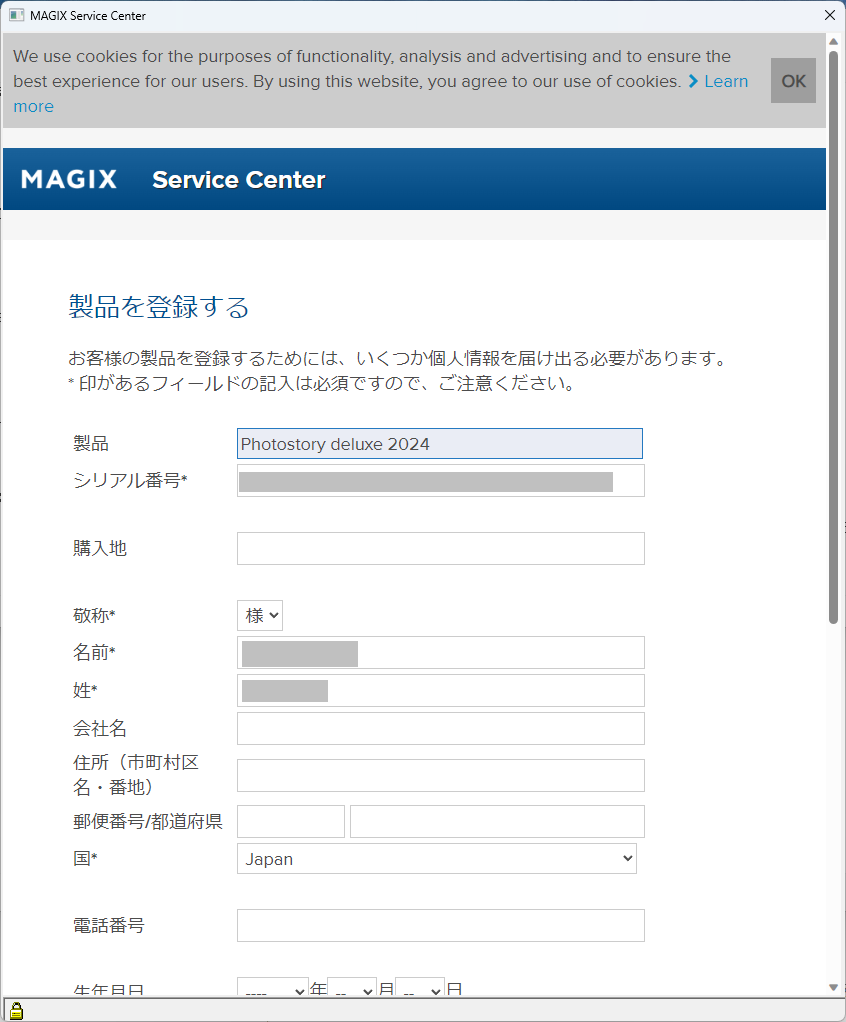Click the scrollbar down arrow

click(833, 987)
